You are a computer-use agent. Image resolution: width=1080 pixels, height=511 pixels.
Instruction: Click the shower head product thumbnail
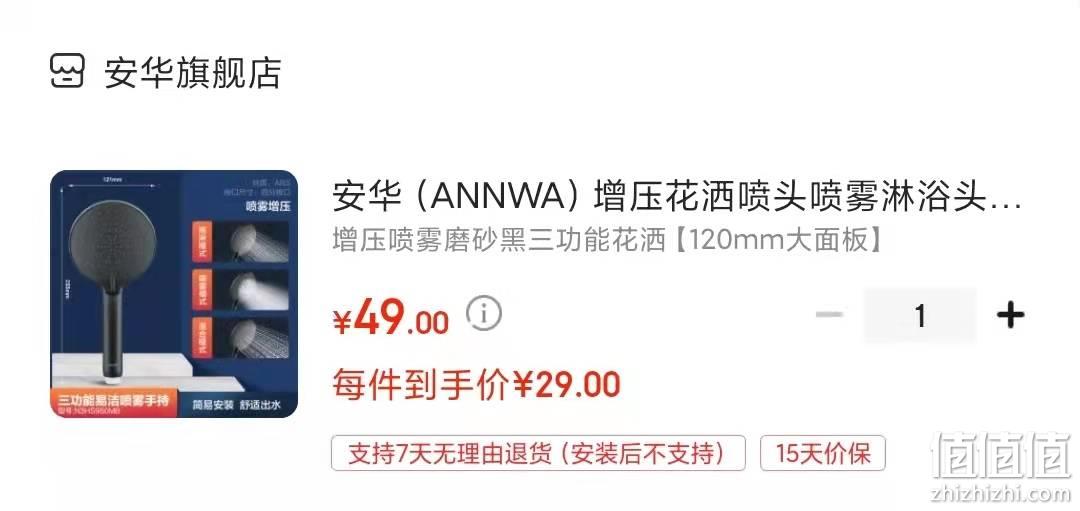point(174,294)
